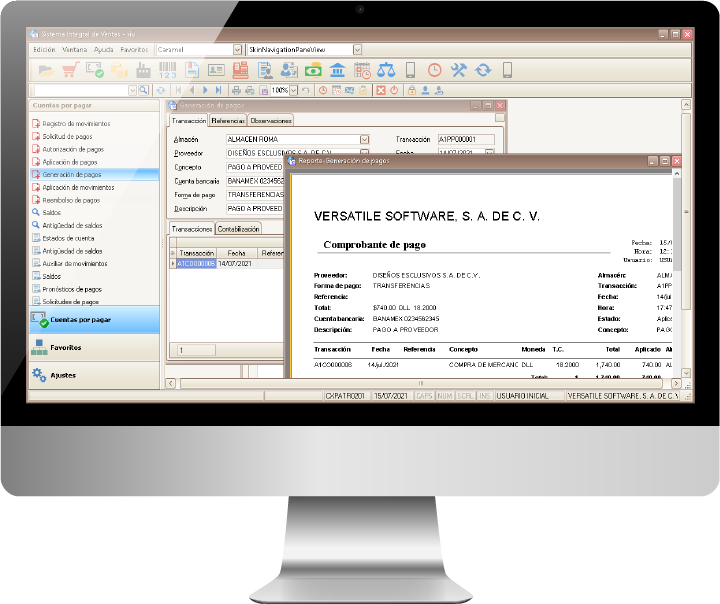The width and height of the screenshot is (720, 604).
Task: Open the blue bank building icon
Action: click(x=338, y=70)
